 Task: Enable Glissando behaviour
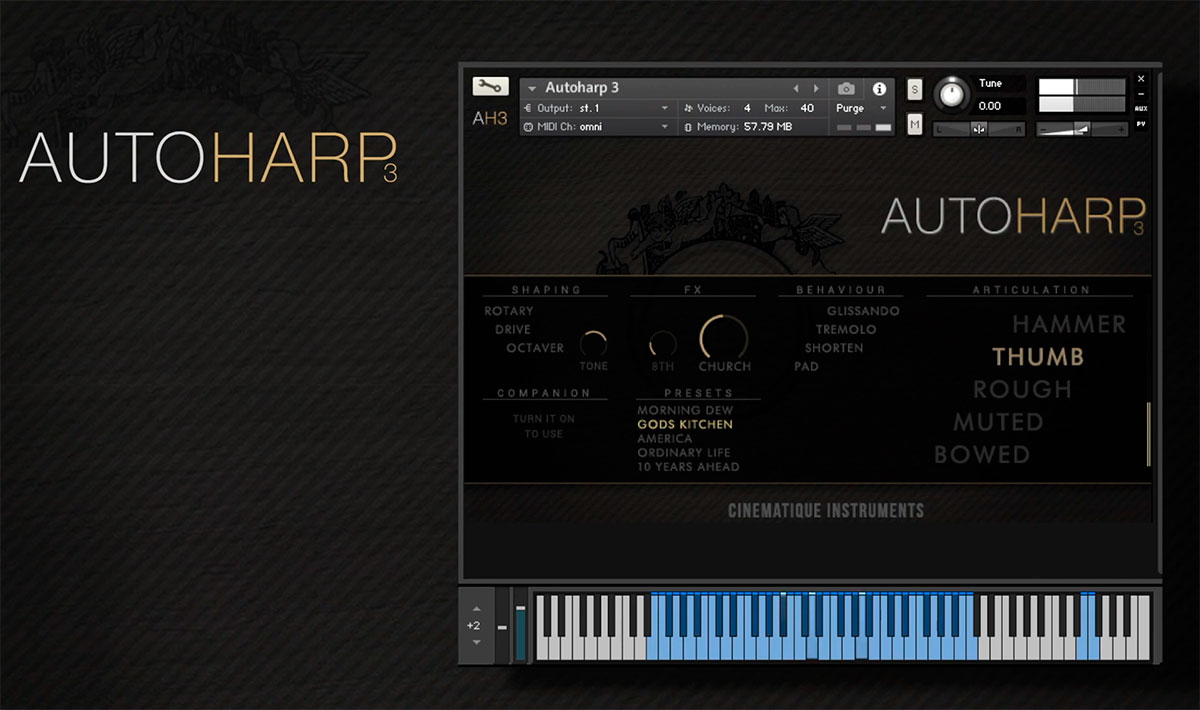point(863,311)
